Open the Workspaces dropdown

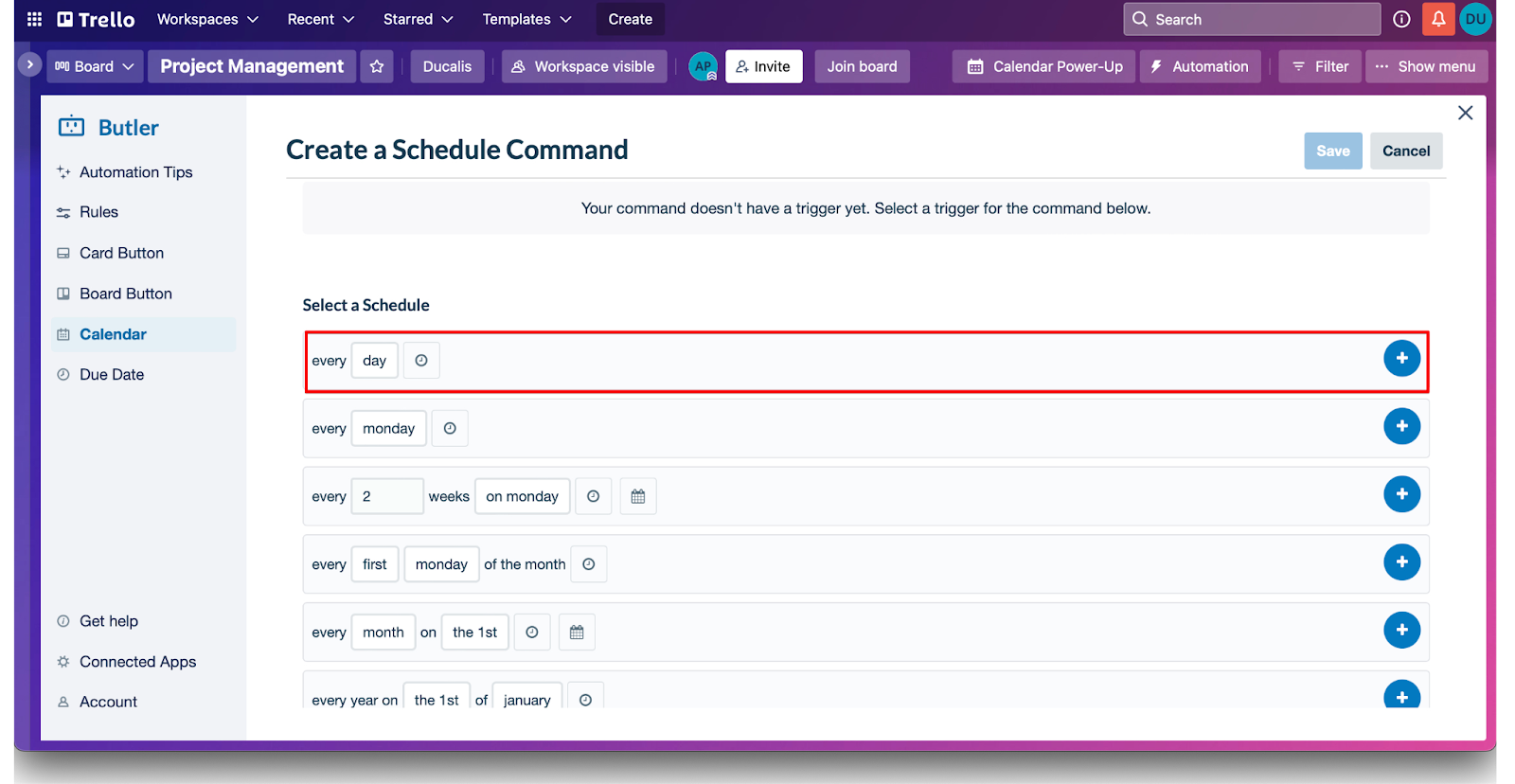click(x=207, y=19)
